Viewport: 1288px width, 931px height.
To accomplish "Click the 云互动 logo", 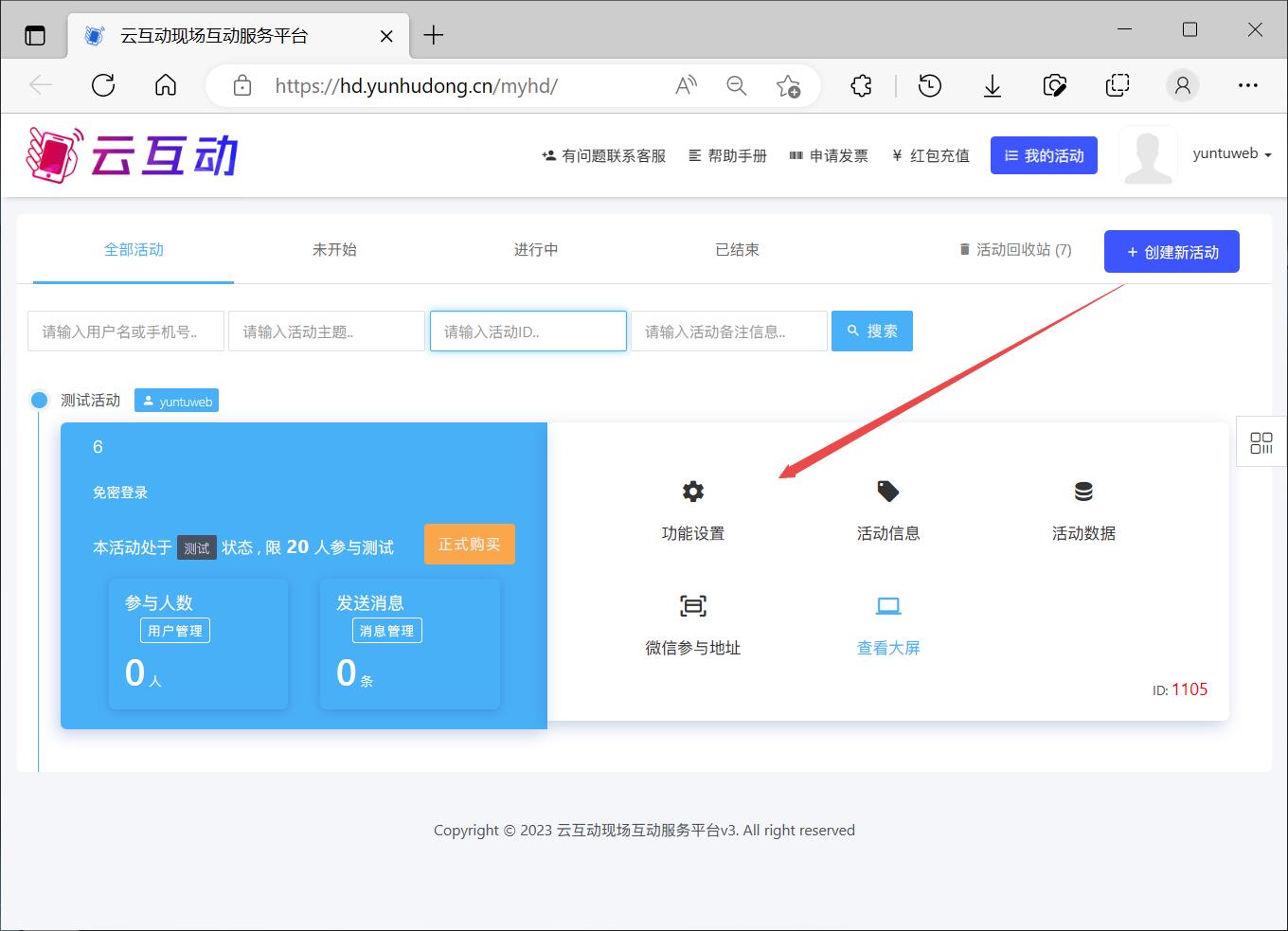I will (x=133, y=155).
